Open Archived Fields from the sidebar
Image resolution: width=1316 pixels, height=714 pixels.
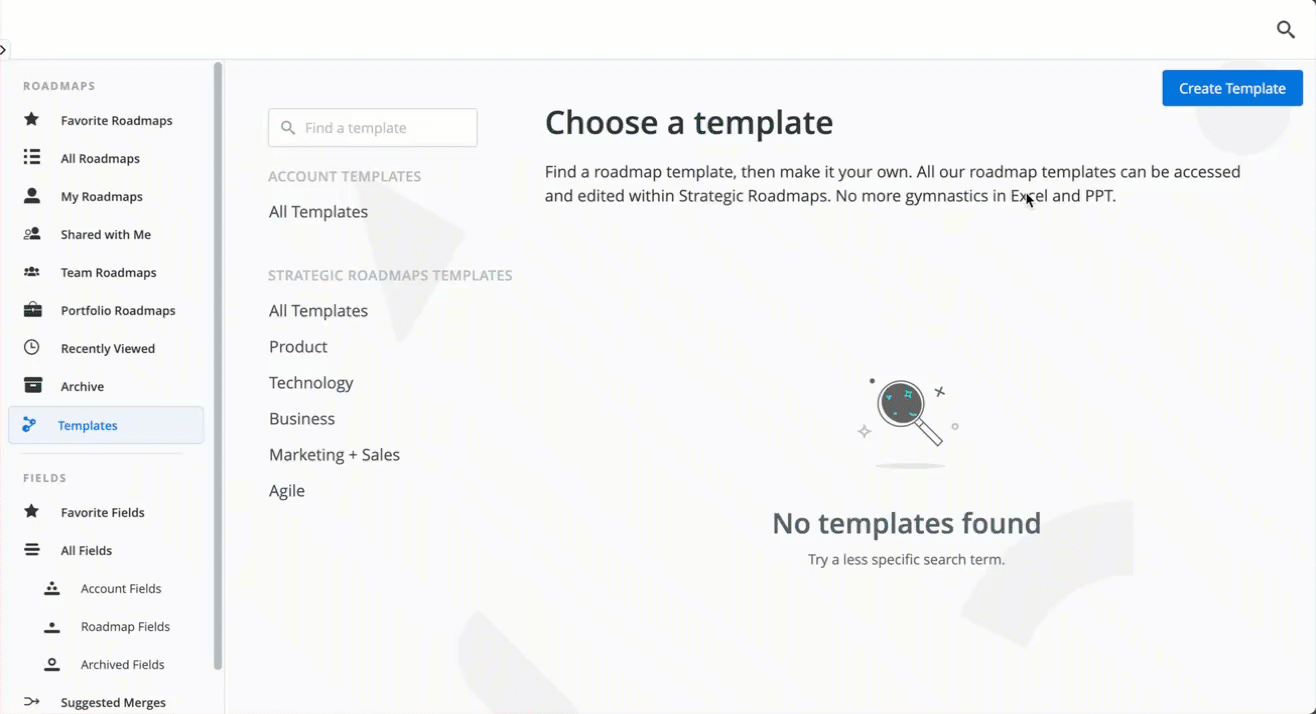tap(122, 665)
